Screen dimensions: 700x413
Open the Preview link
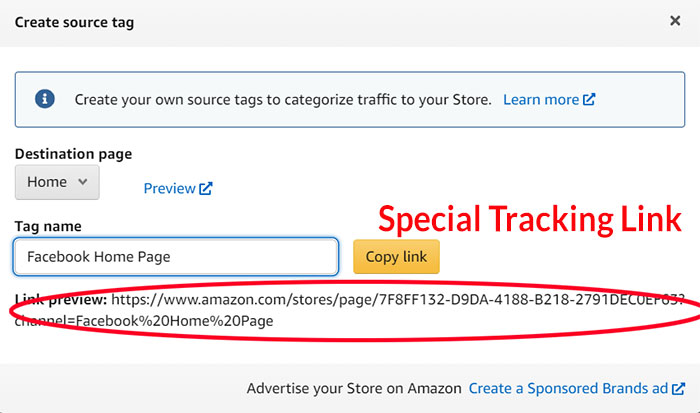pos(169,188)
